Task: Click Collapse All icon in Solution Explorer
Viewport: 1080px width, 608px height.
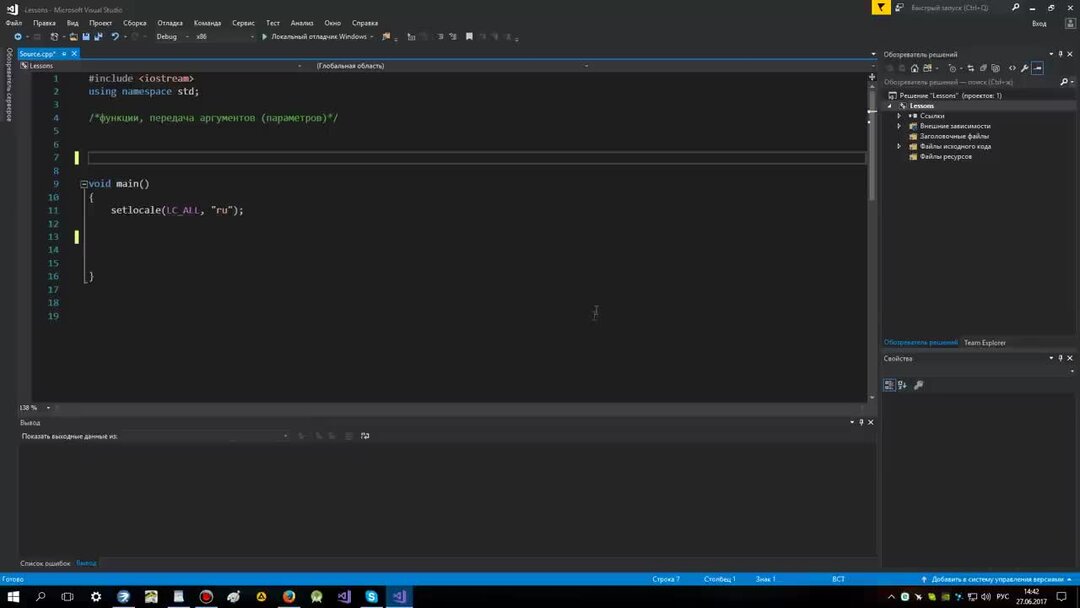Action: coord(983,68)
